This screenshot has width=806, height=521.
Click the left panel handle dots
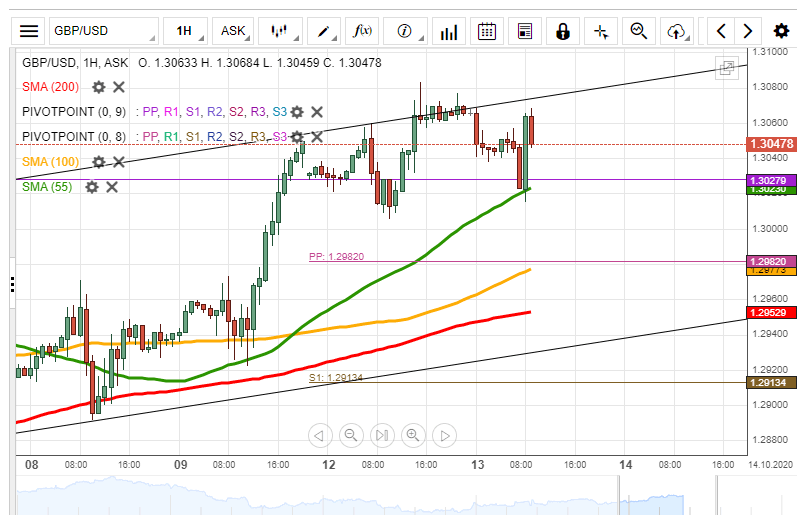13,285
